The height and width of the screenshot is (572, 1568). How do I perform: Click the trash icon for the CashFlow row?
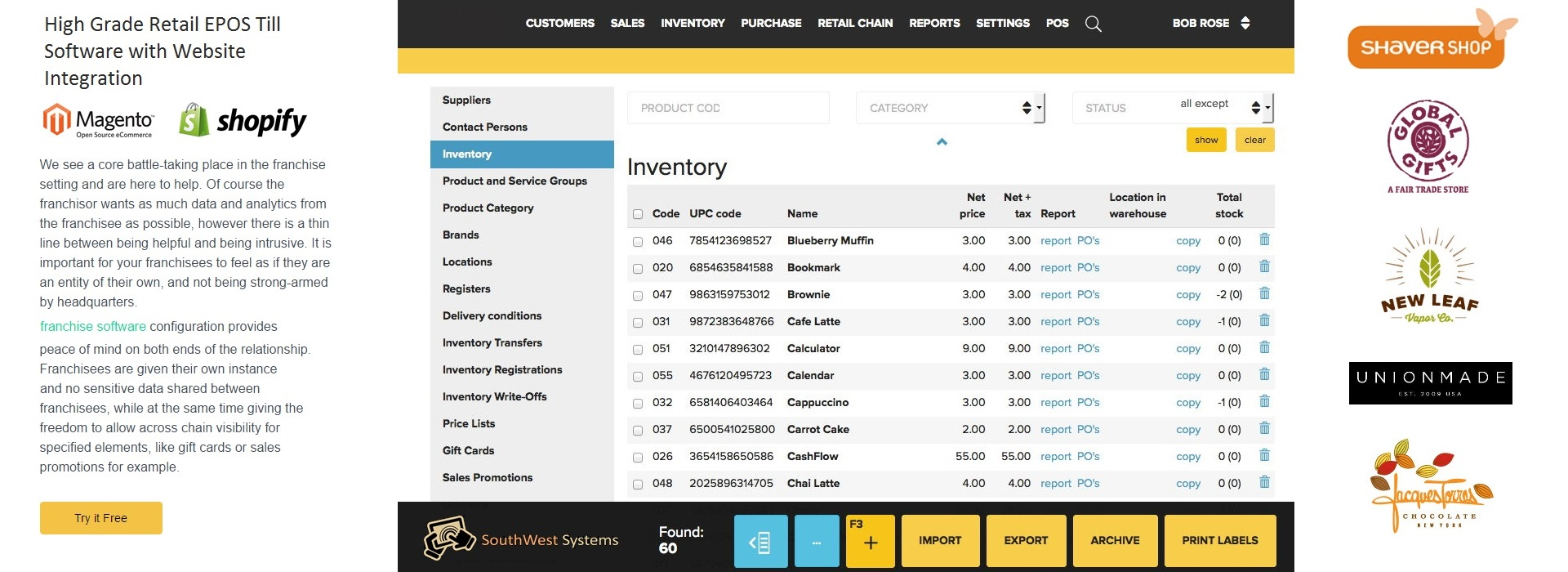coord(1264,455)
